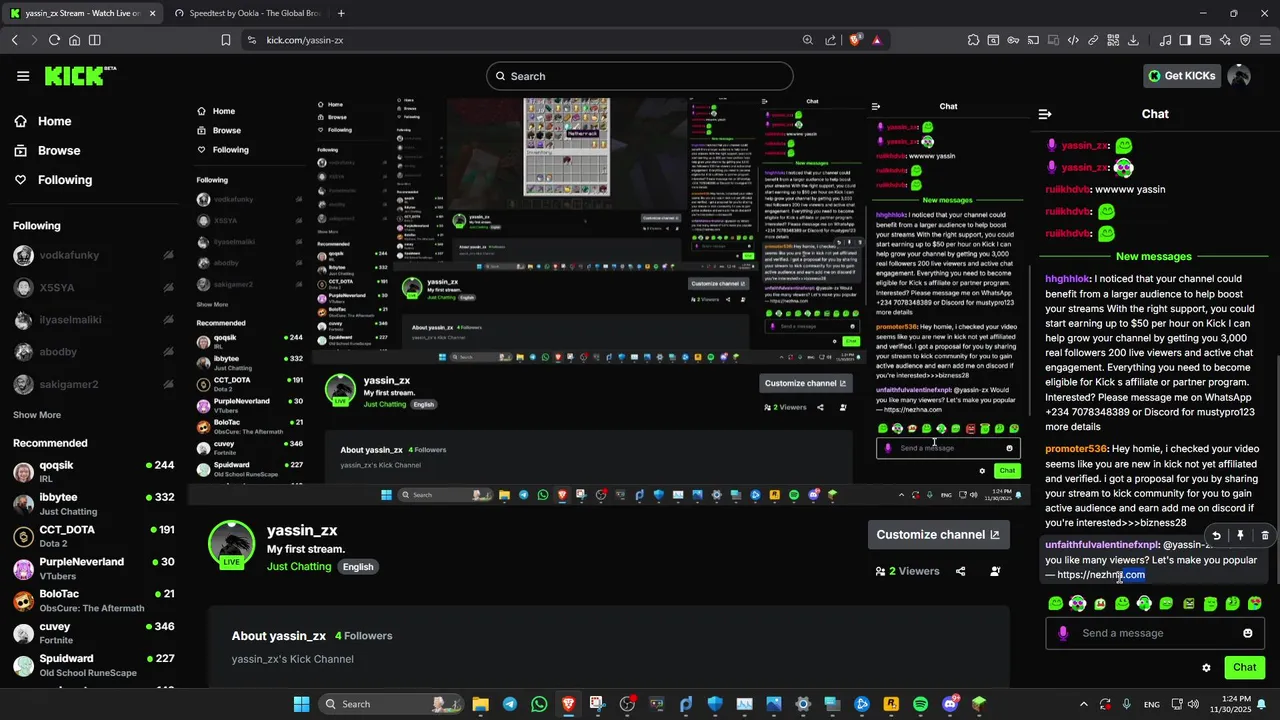The width and height of the screenshot is (1280, 720).
Task: Open recommended channel CCT_DOTA
Action: coord(94,536)
